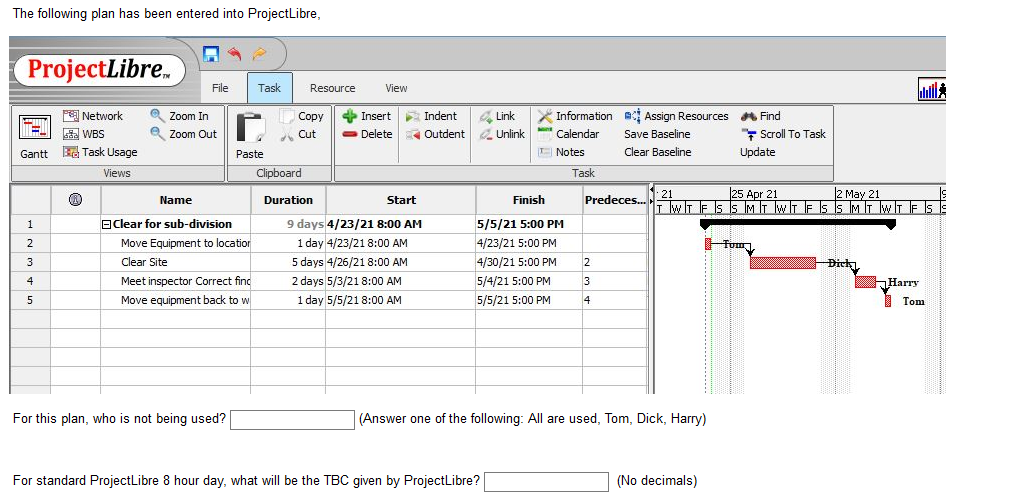Select the Move equipment back task name
The width and height of the screenshot is (1036, 504).
[x=185, y=301]
